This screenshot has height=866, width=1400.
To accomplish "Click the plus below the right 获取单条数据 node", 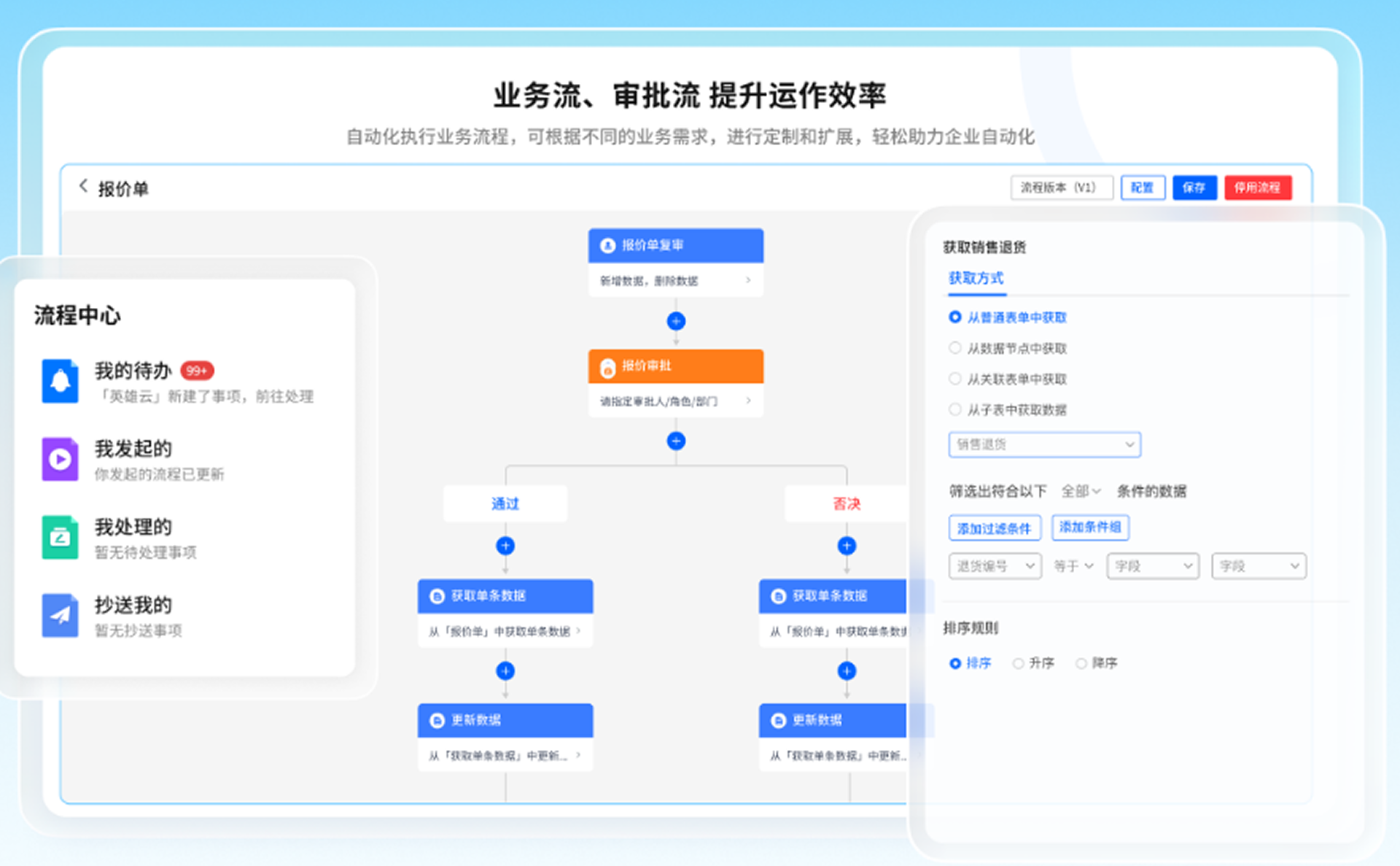I will pyautogui.click(x=847, y=670).
